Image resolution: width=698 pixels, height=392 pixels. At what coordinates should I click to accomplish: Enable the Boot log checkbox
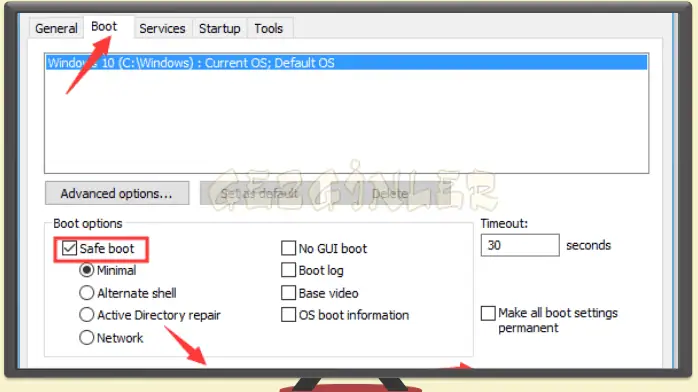(x=288, y=270)
